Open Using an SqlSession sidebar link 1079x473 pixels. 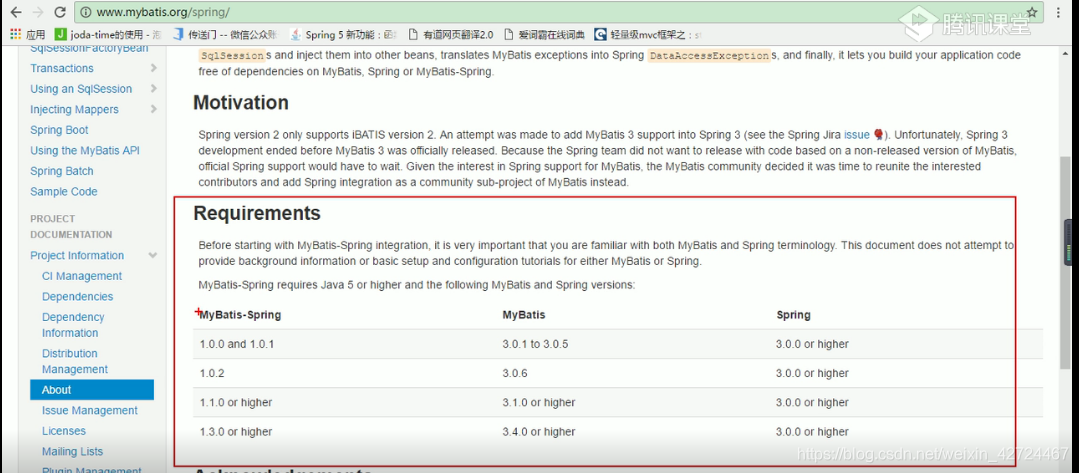point(81,89)
